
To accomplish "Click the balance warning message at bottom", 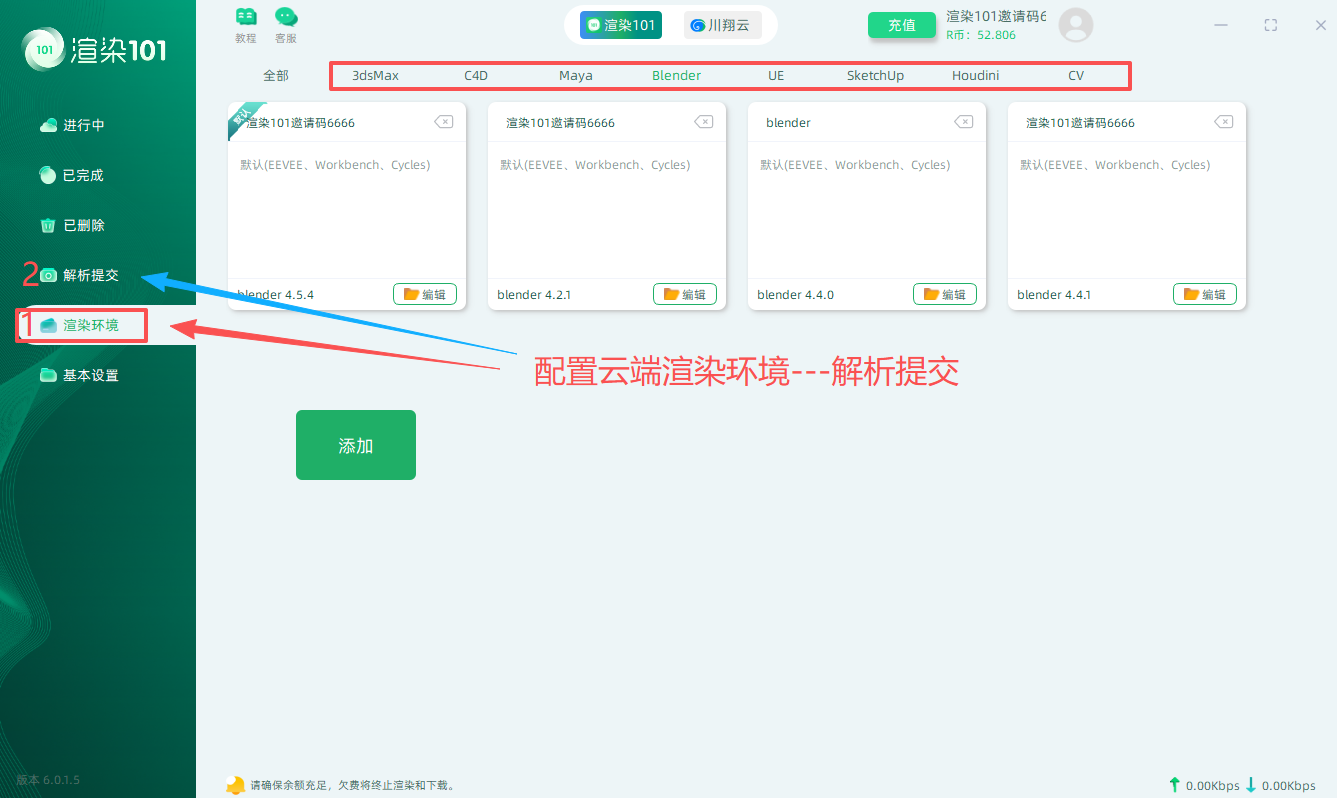I will 353,786.
